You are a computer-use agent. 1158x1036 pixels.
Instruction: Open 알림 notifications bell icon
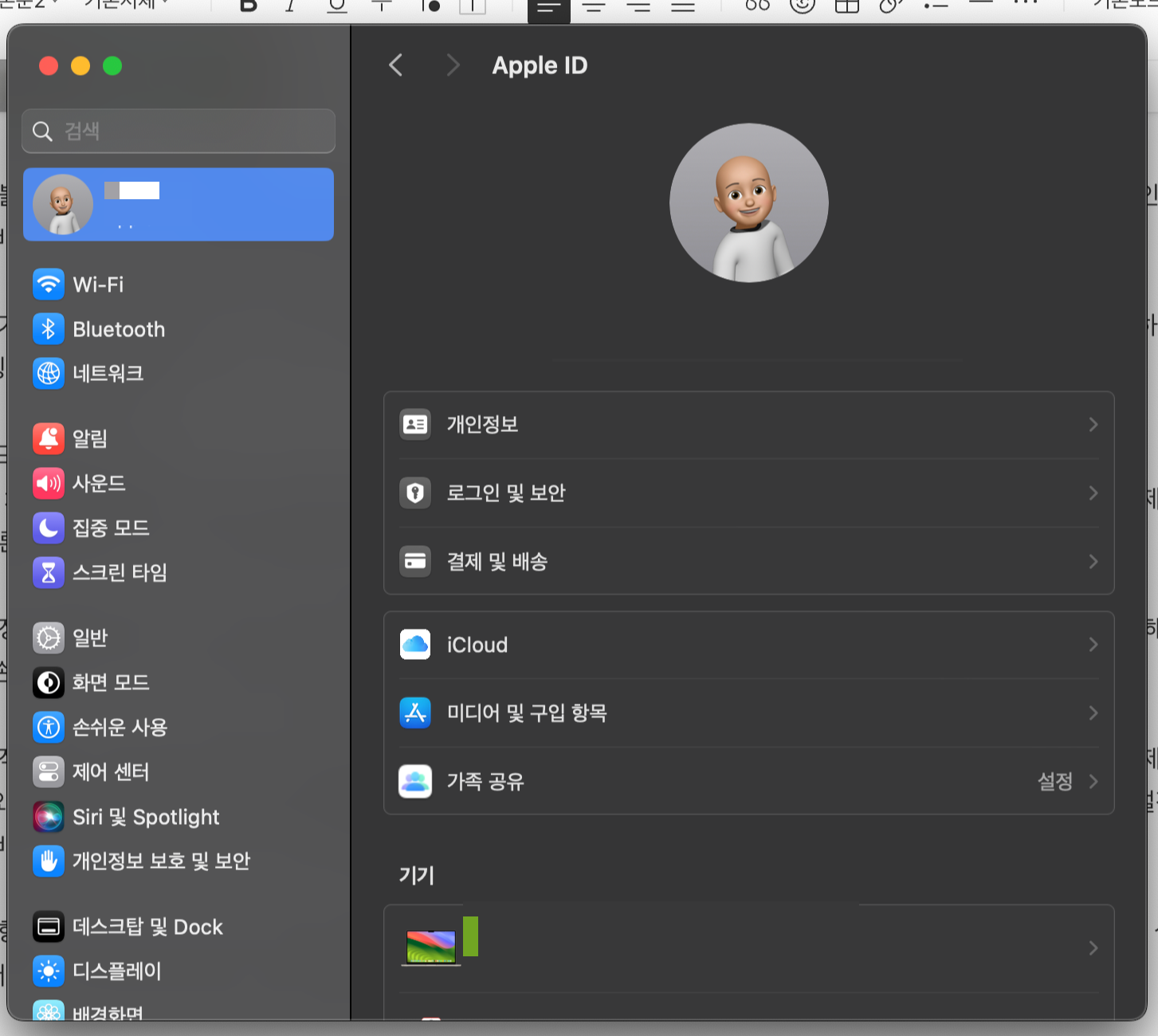tap(49, 438)
